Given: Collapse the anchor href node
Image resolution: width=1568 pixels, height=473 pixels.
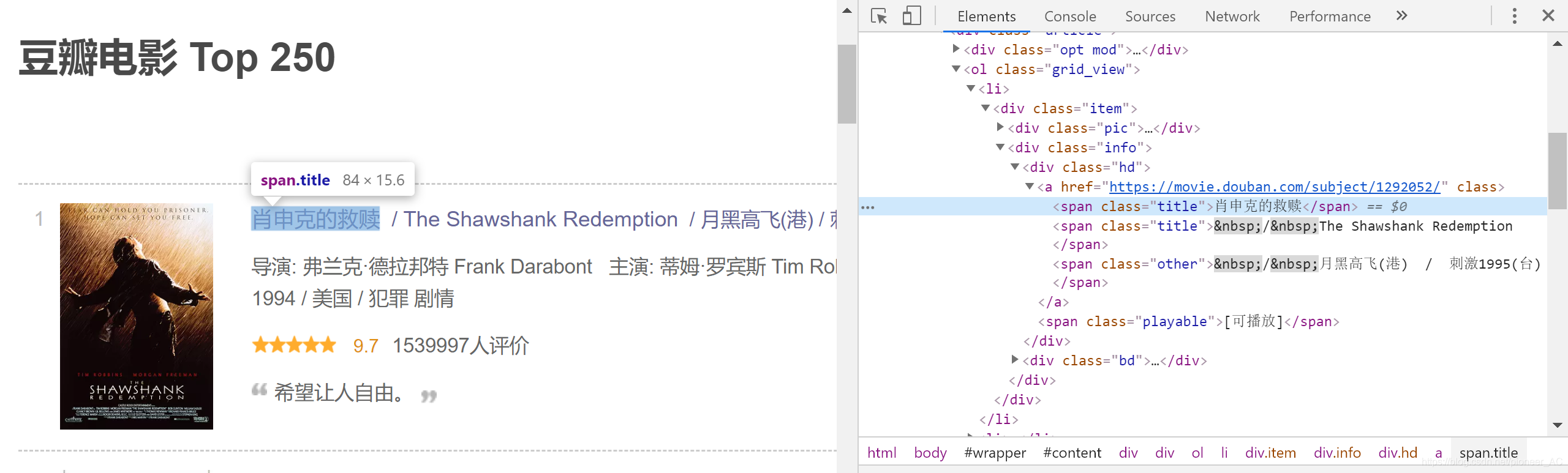Looking at the screenshot, I should click(x=1030, y=187).
